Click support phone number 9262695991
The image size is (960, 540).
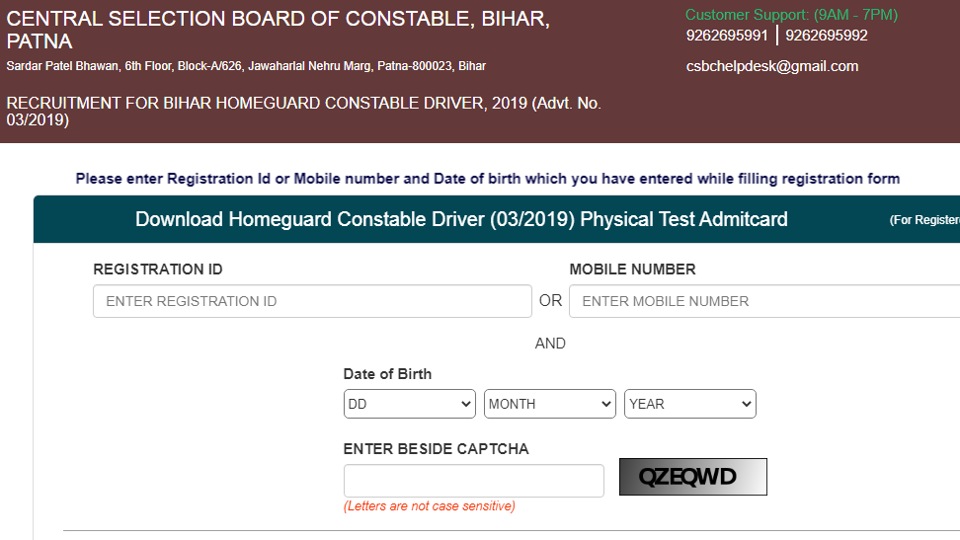(727, 36)
